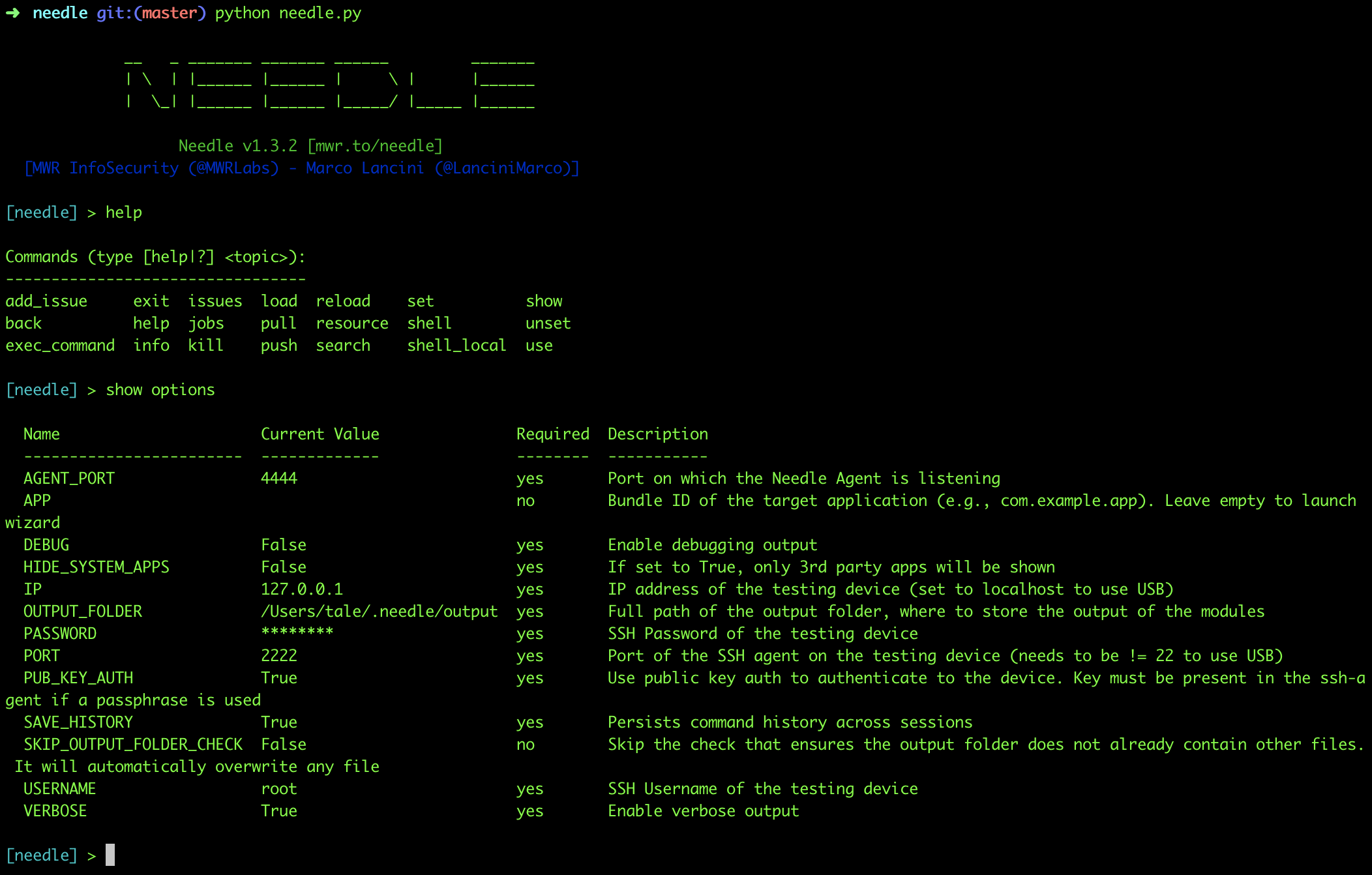Click the 'resource' command in help list
This screenshot has width=1372, height=875.
[x=352, y=323]
